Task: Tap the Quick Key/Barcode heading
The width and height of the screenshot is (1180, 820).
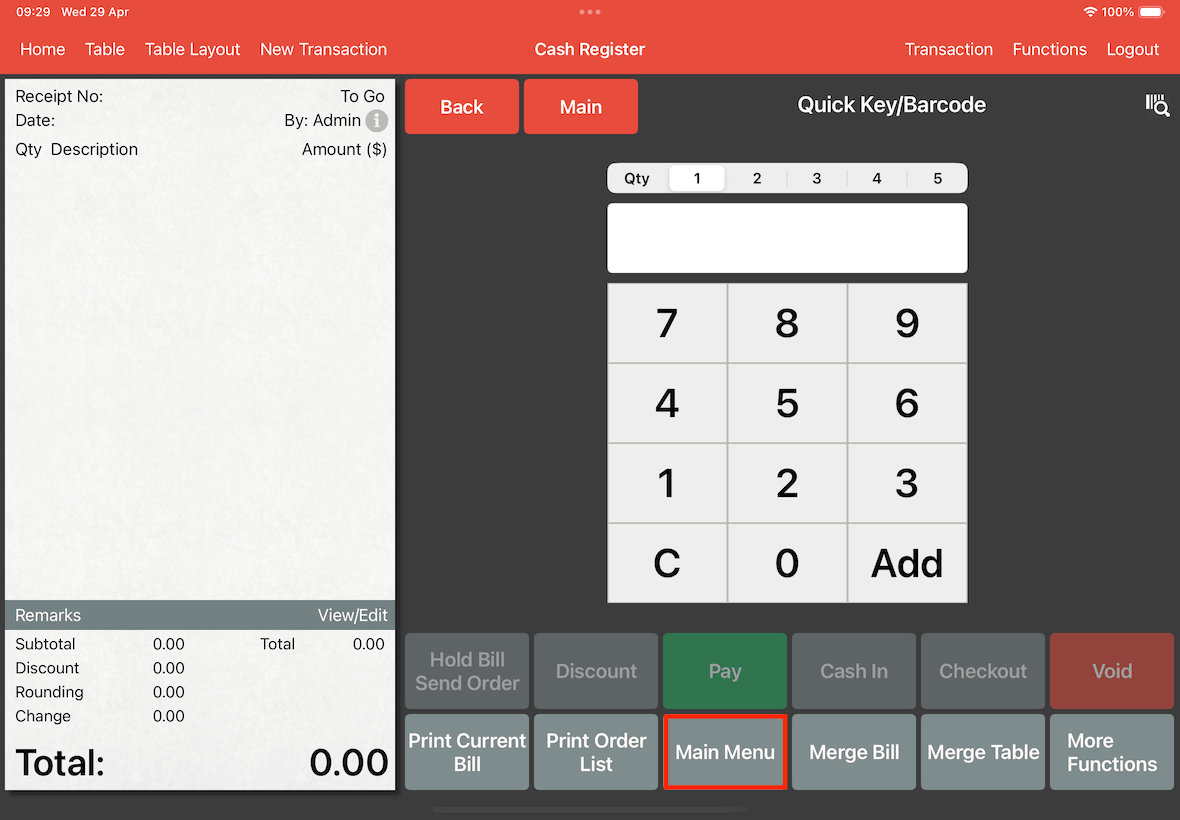Action: click(x=892, y=105)
